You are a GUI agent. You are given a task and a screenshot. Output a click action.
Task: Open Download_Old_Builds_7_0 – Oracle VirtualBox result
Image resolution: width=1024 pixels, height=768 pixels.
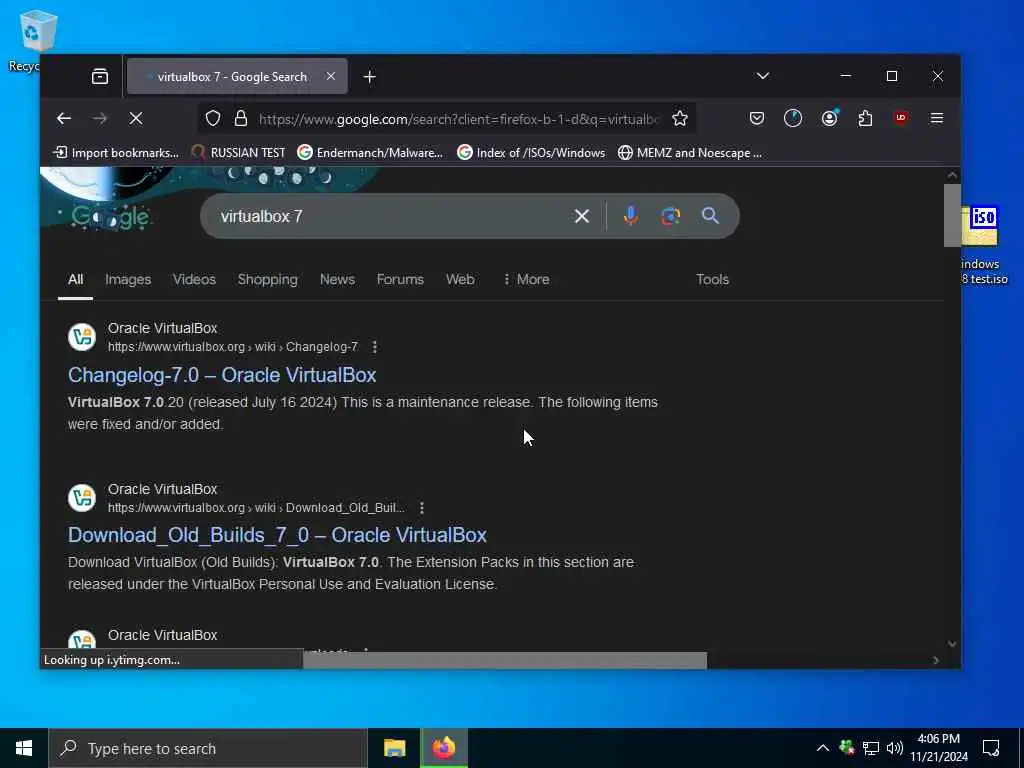[x=278, y=535]
